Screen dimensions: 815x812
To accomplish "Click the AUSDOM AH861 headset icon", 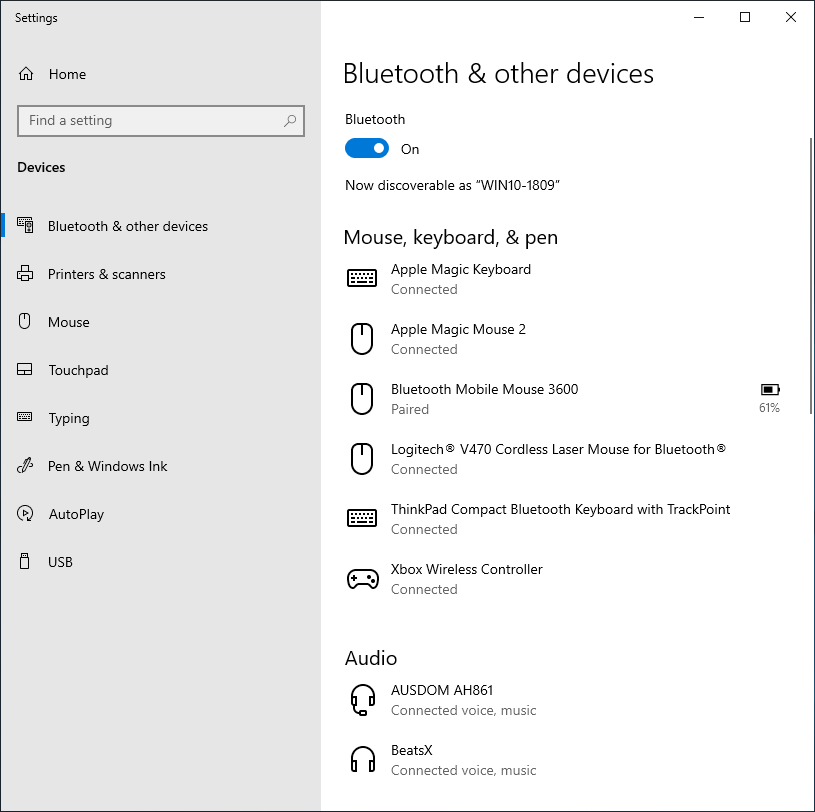I will (x=362, y=700).
